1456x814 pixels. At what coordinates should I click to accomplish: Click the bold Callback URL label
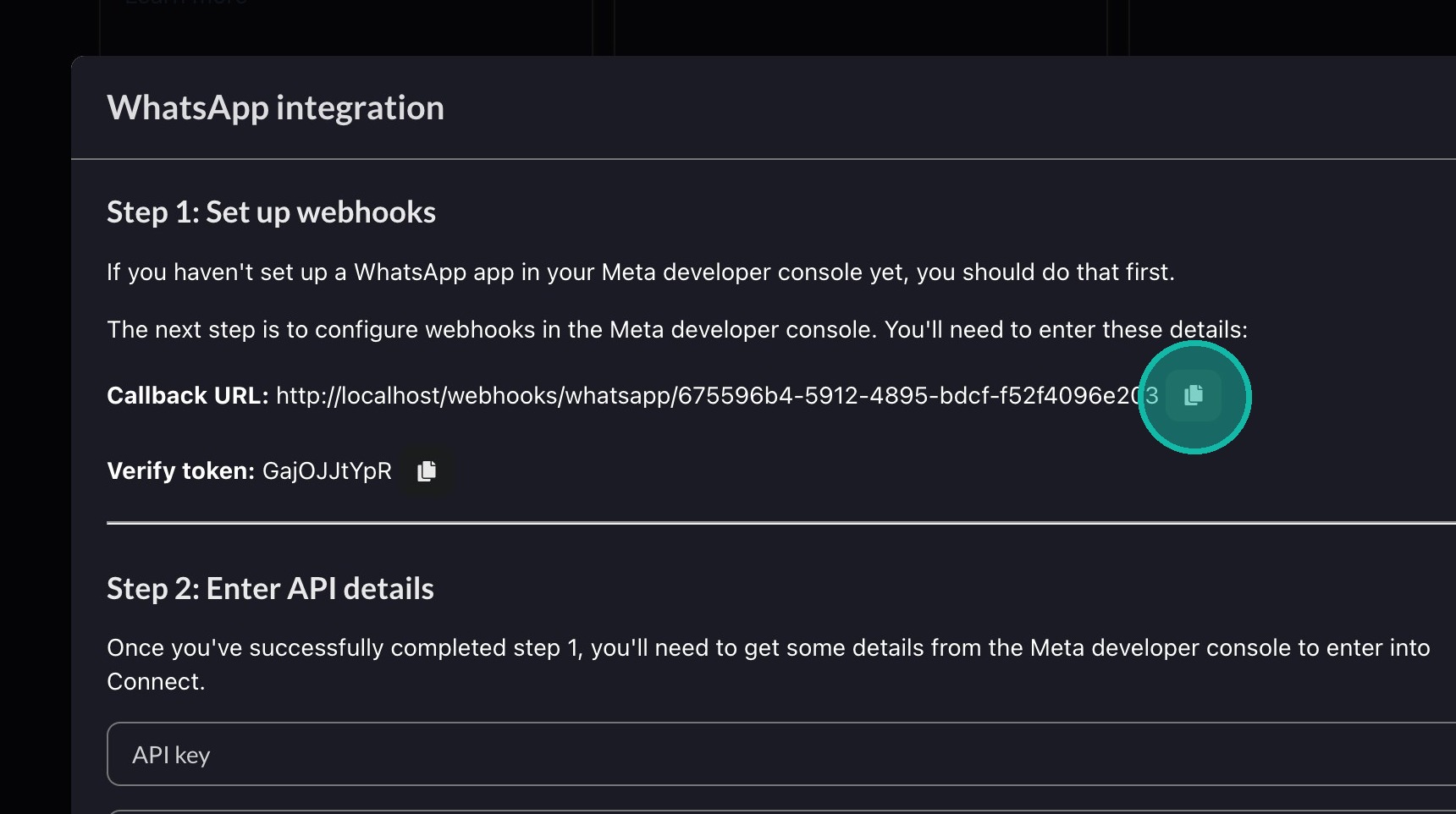tap(187, 396)
